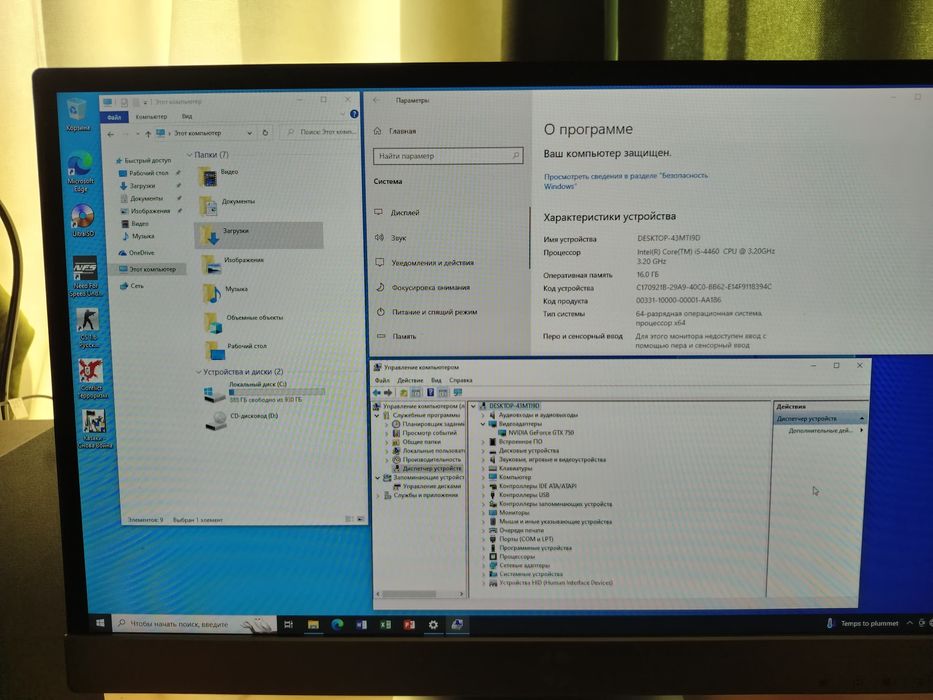Viewport: 933px width, 700px height.
Task: Click Explorer back arrow button
Action: pyautogui.click(x=111, y=135)
